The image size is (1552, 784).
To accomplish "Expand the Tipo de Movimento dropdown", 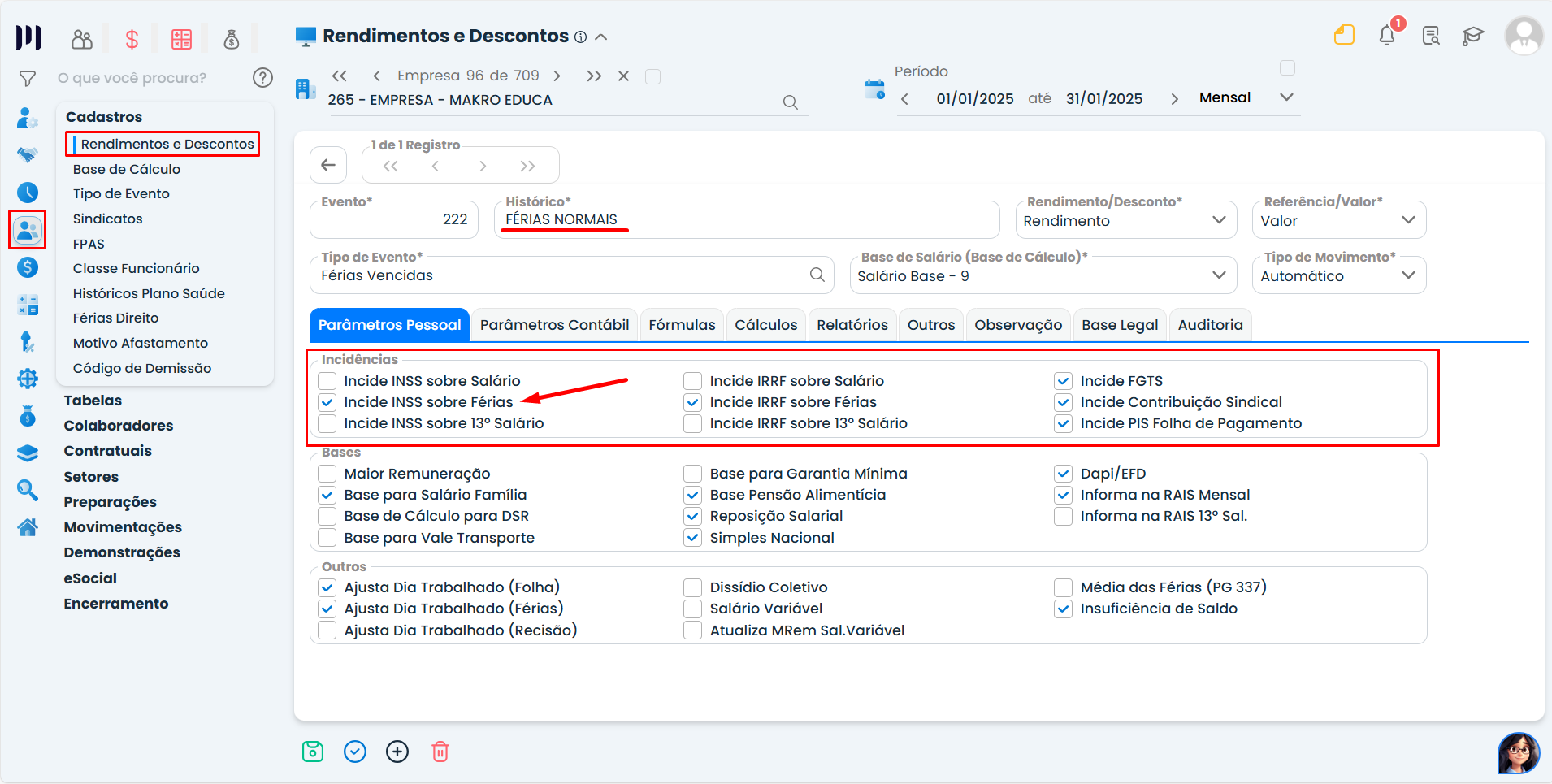I will click(1338, 276).
